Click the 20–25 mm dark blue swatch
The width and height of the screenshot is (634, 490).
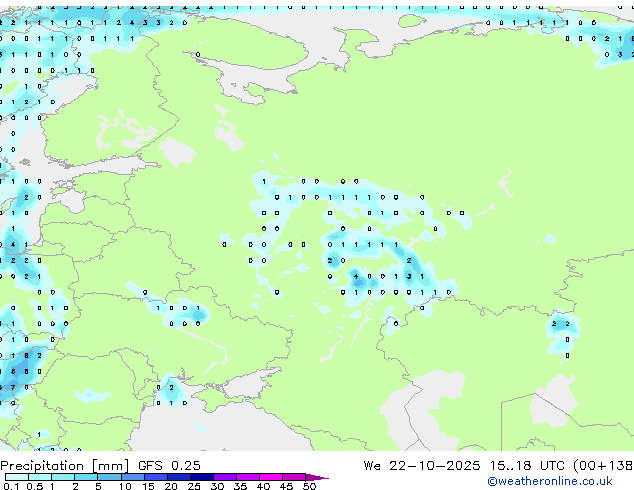178,477
